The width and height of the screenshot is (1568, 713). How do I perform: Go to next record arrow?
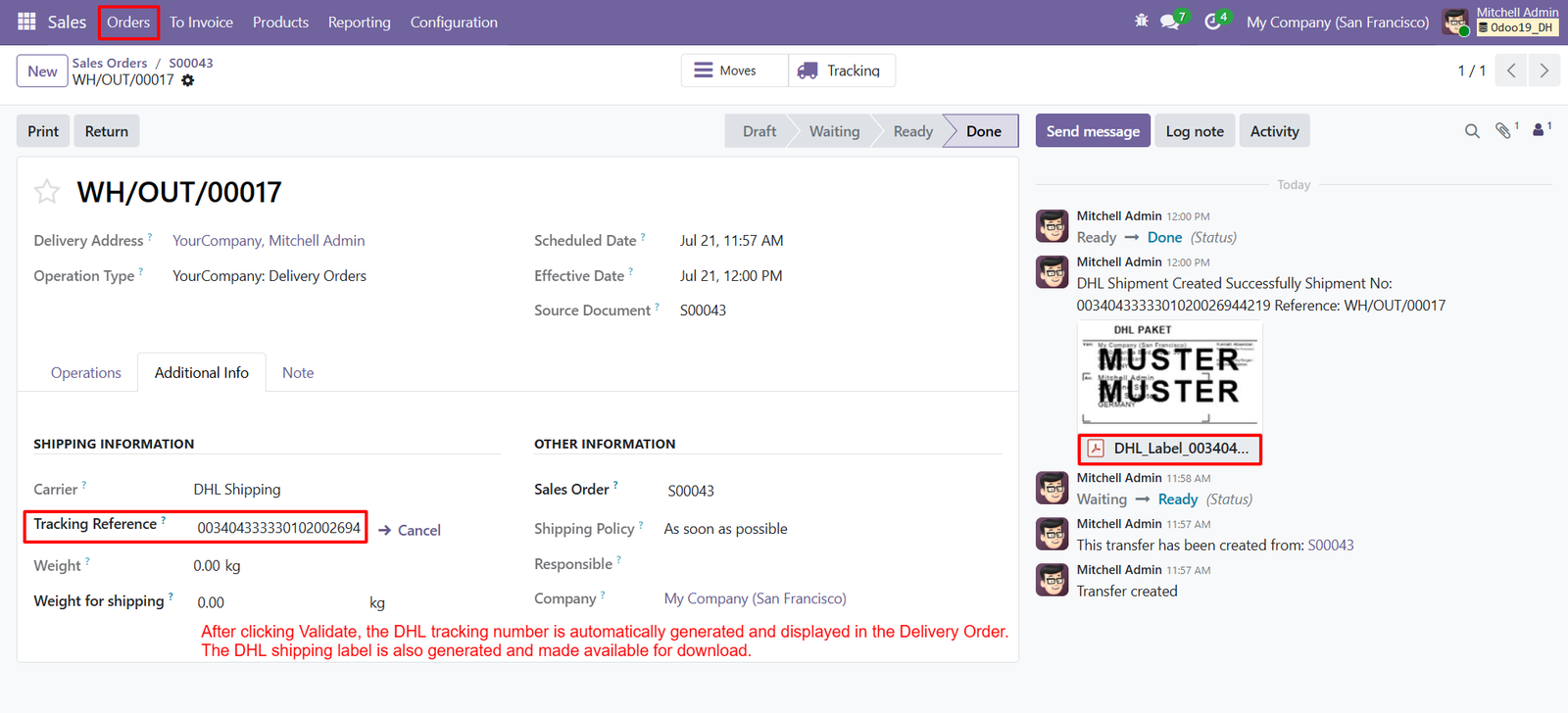point(1544,71)
